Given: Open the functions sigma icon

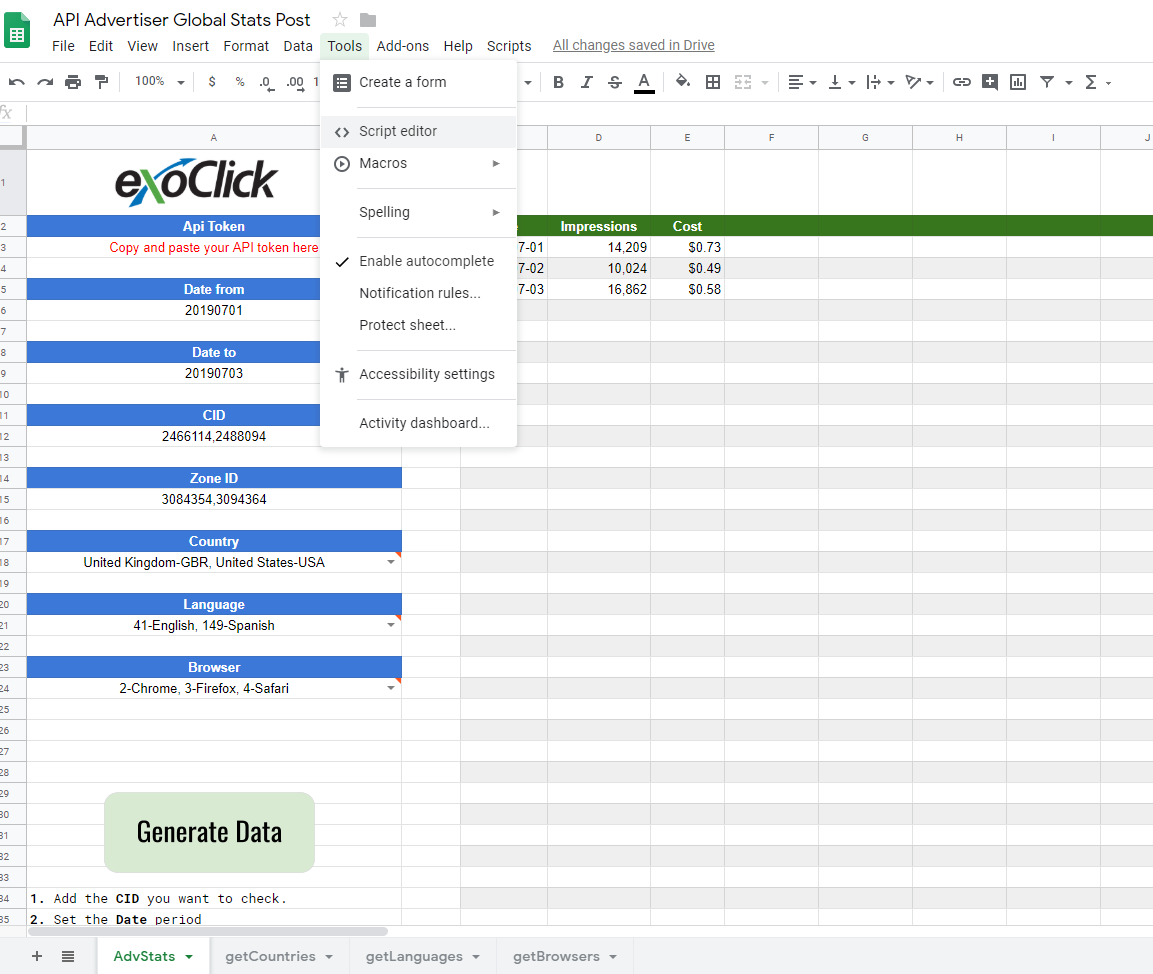Looking at the screenshot, I should click(1091, 82).
